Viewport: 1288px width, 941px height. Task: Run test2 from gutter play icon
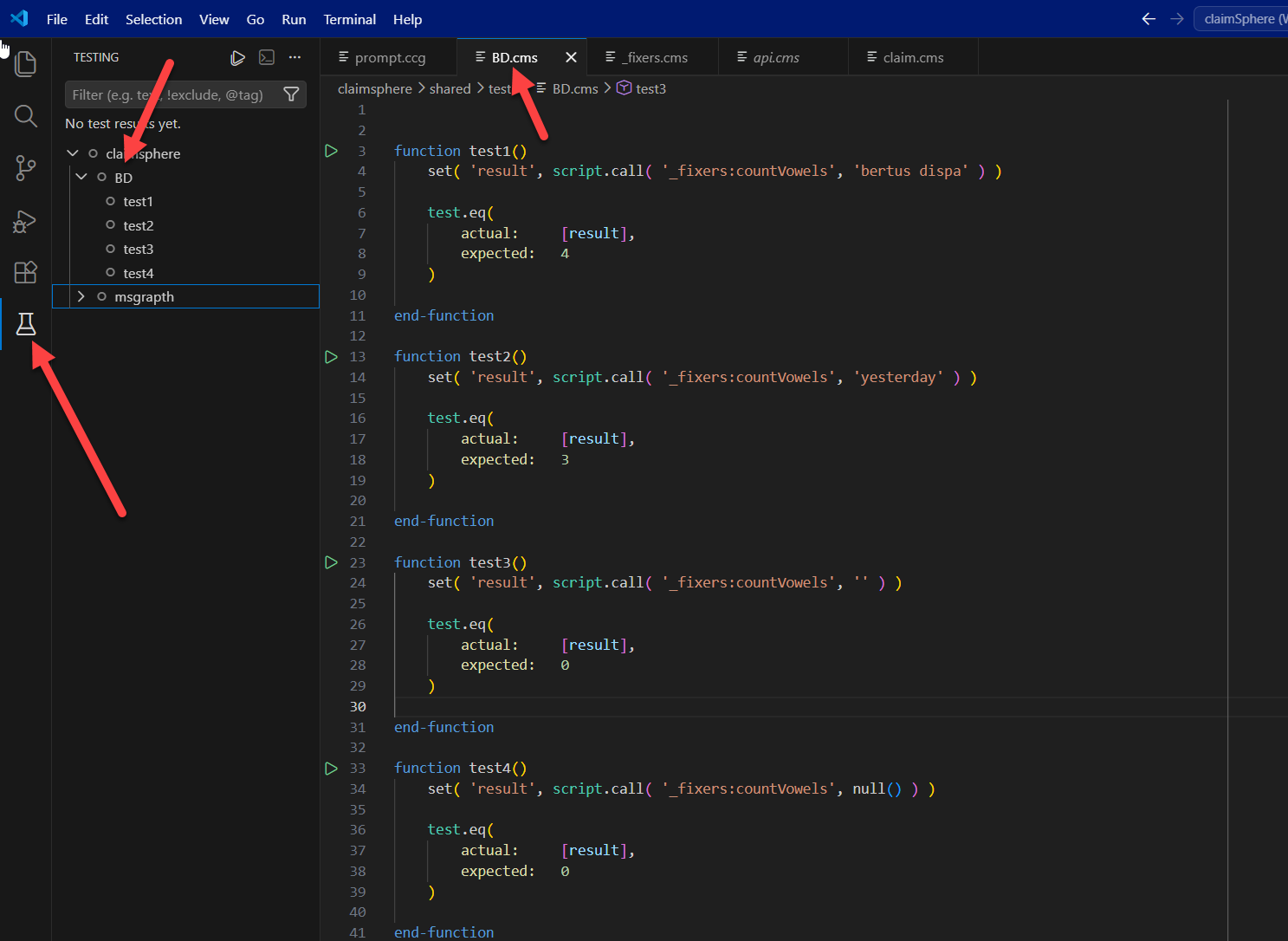[x=331, y=356]
